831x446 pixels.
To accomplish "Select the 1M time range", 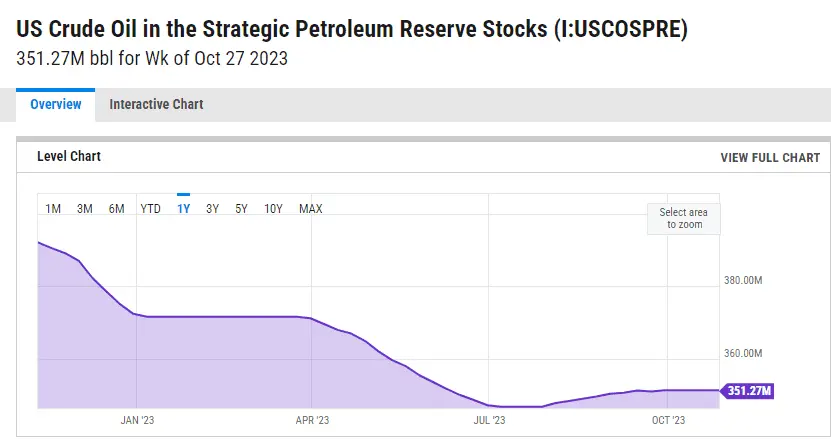I will (x=54, y=208).
